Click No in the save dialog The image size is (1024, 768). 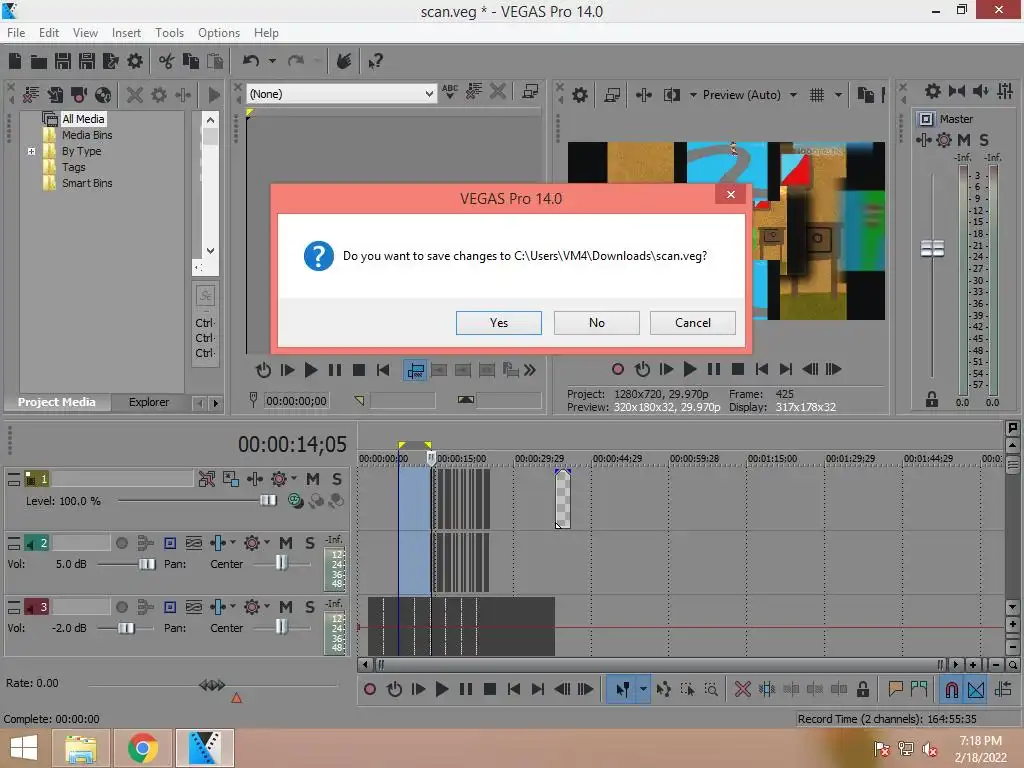(x=596, y=323)
